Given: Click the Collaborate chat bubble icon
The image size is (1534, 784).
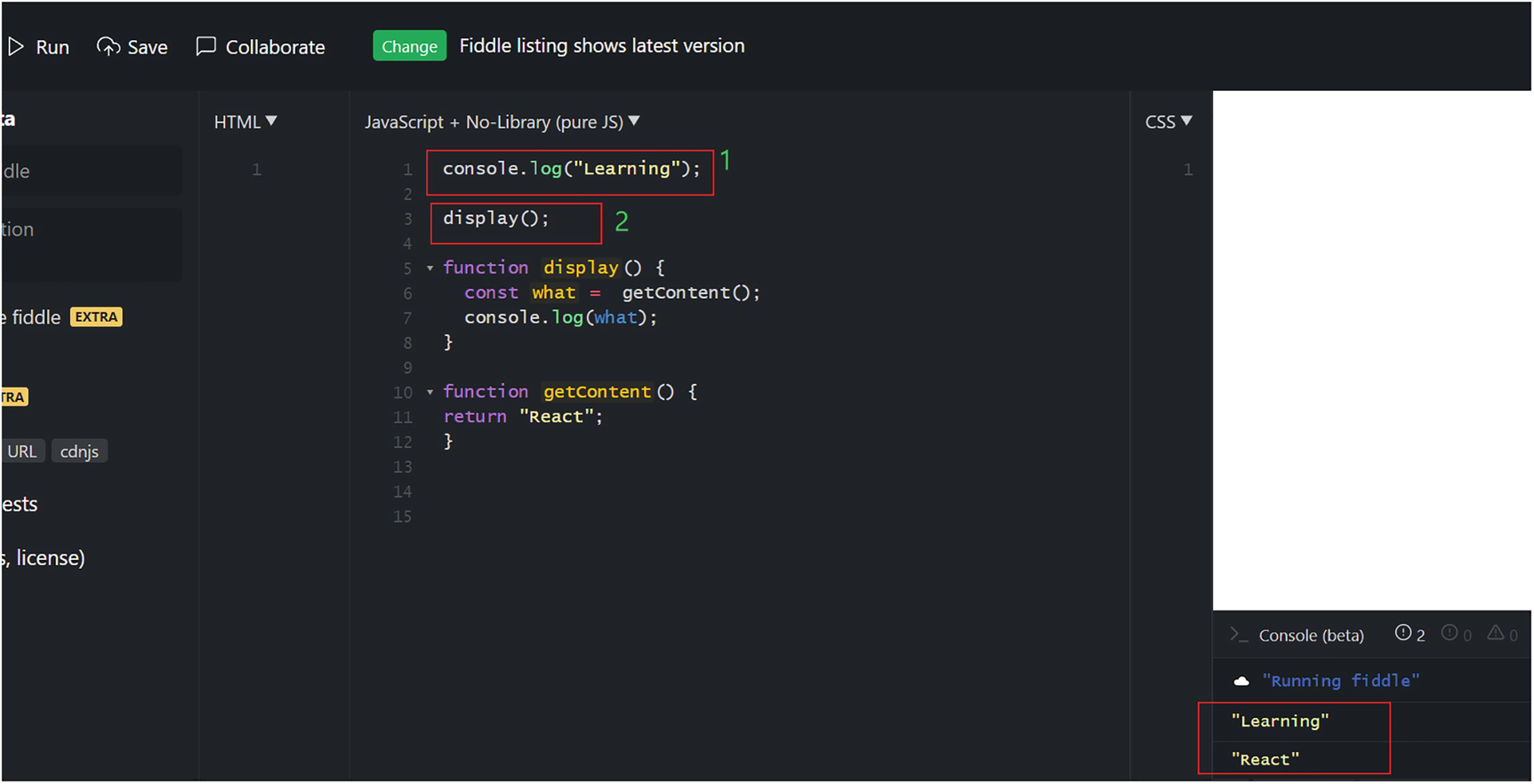Looking at the screenshot, I should tap(206, 45).
